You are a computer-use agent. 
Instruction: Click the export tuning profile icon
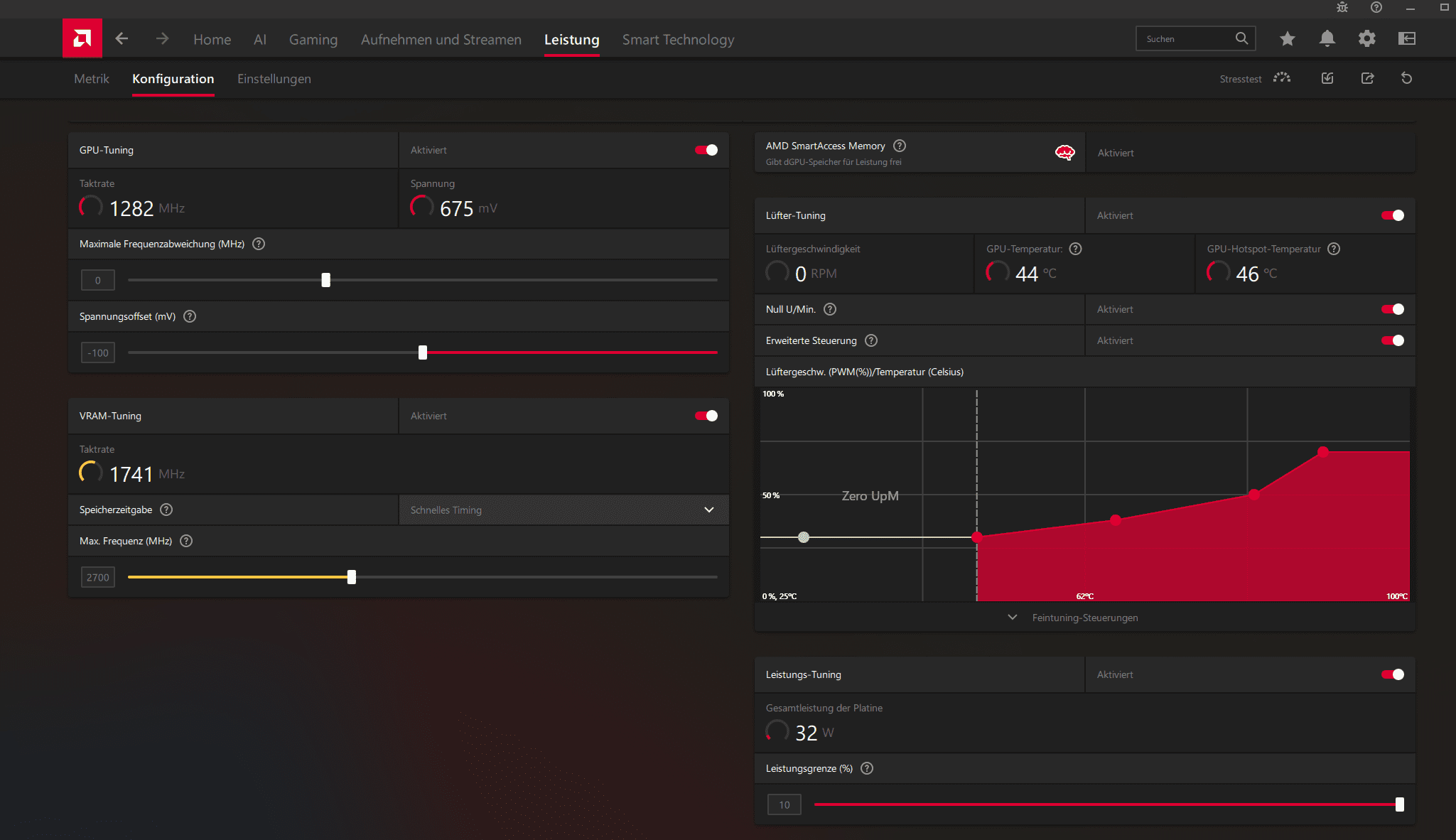click(1367, 78)
